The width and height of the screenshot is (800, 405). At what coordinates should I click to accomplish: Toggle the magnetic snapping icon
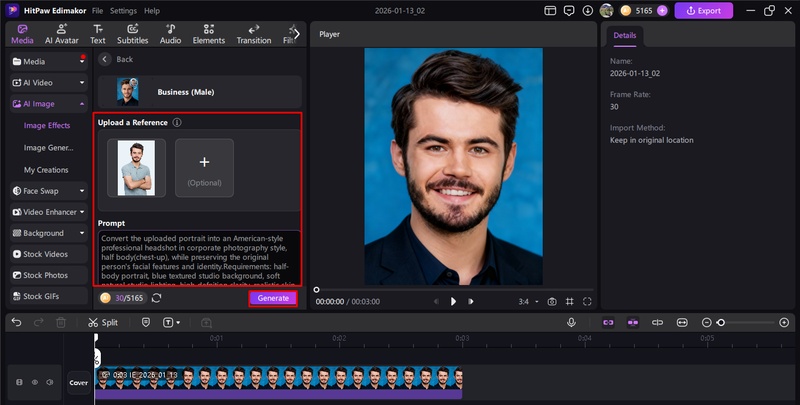click(633, 322)
